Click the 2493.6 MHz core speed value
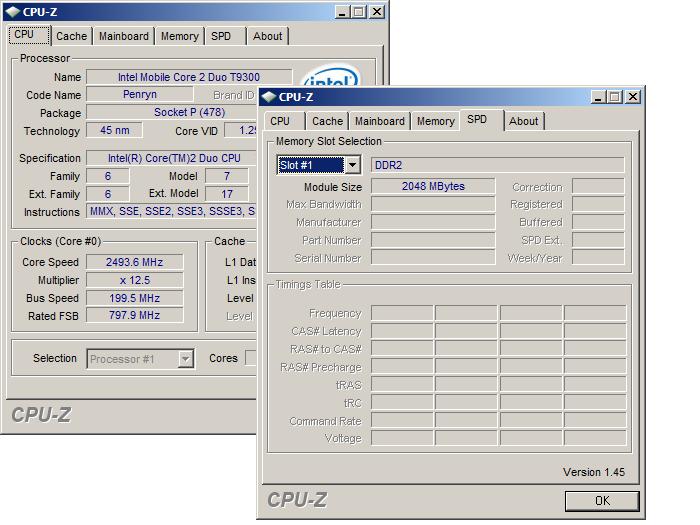The width and height of the screenshot is (700, 525). click(x=134, y=262)
